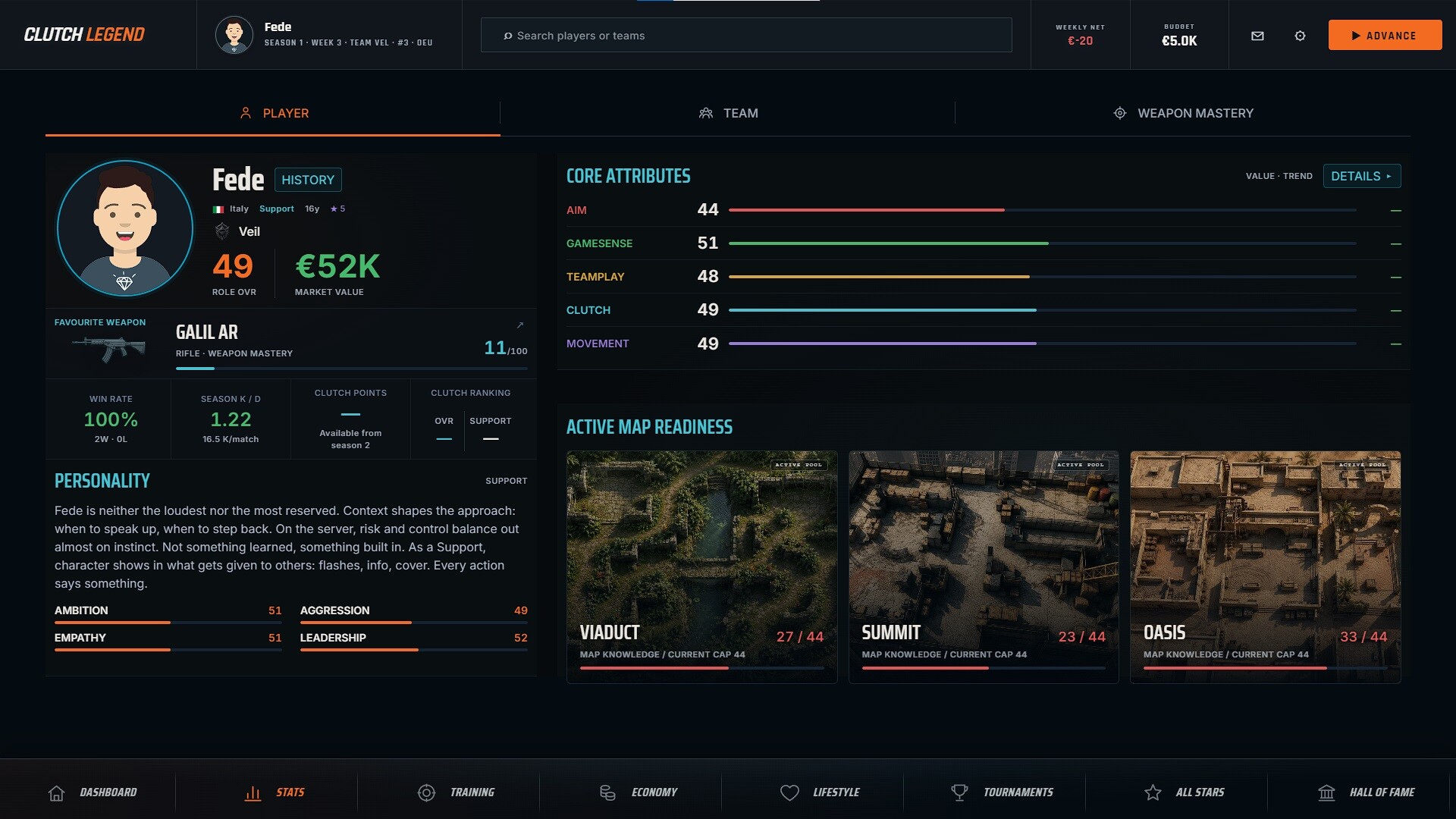Click the 49 Role OVR rating
The width and height of the screenshot is (1456, 819).
click(x=233, y=266)
